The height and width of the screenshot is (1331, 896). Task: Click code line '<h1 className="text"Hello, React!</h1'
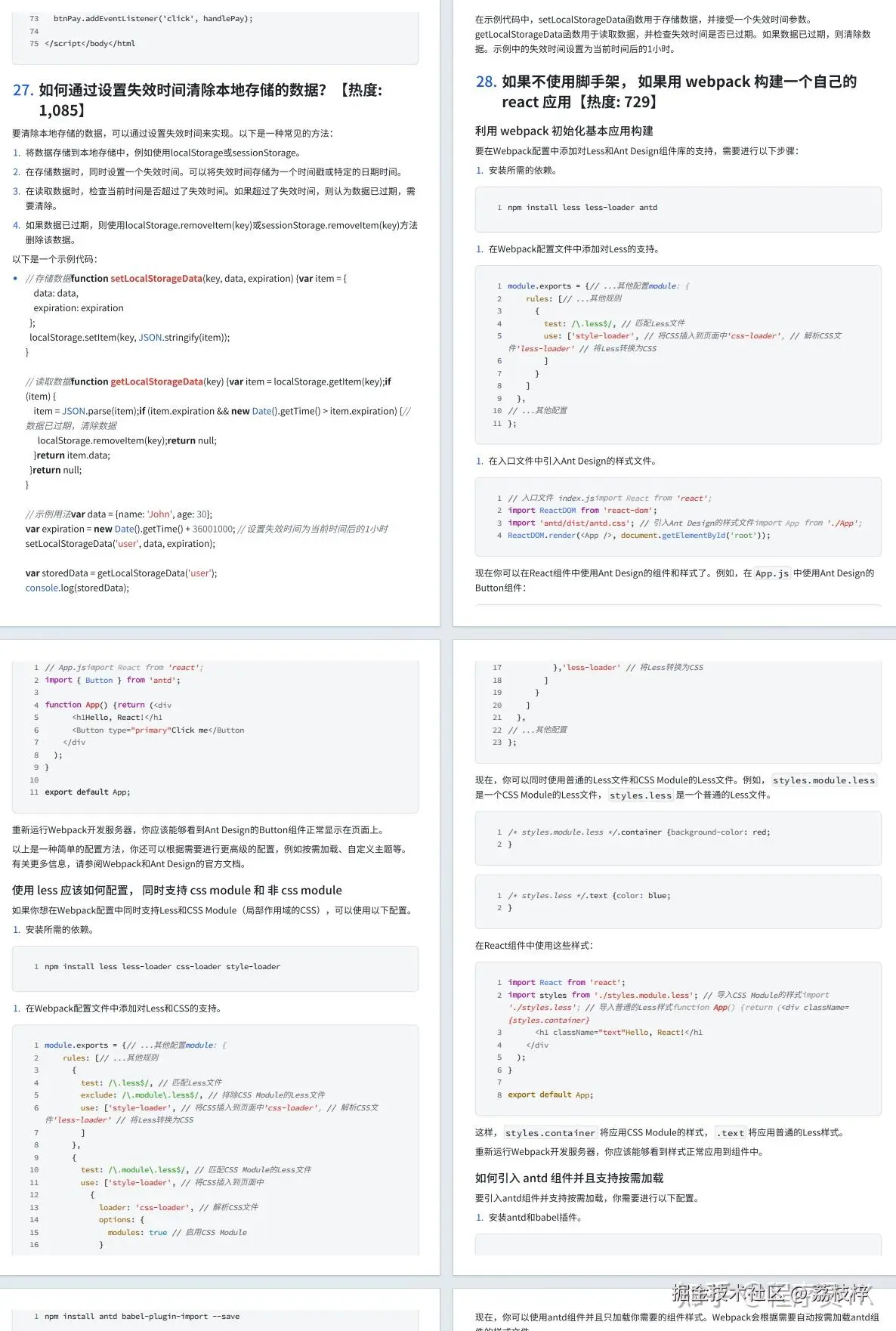click(x=619, y=1032)
